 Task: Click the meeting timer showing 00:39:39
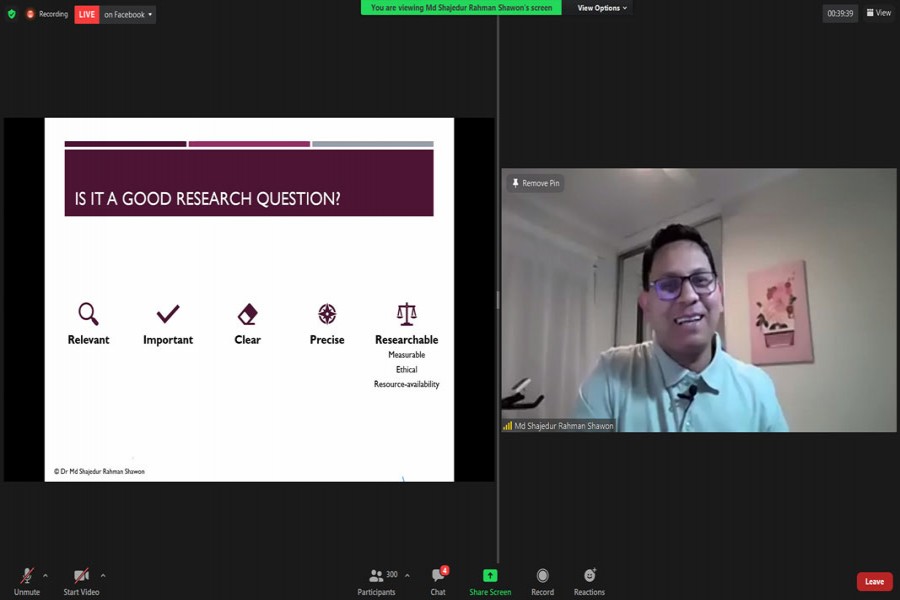(x=836, y=13)
